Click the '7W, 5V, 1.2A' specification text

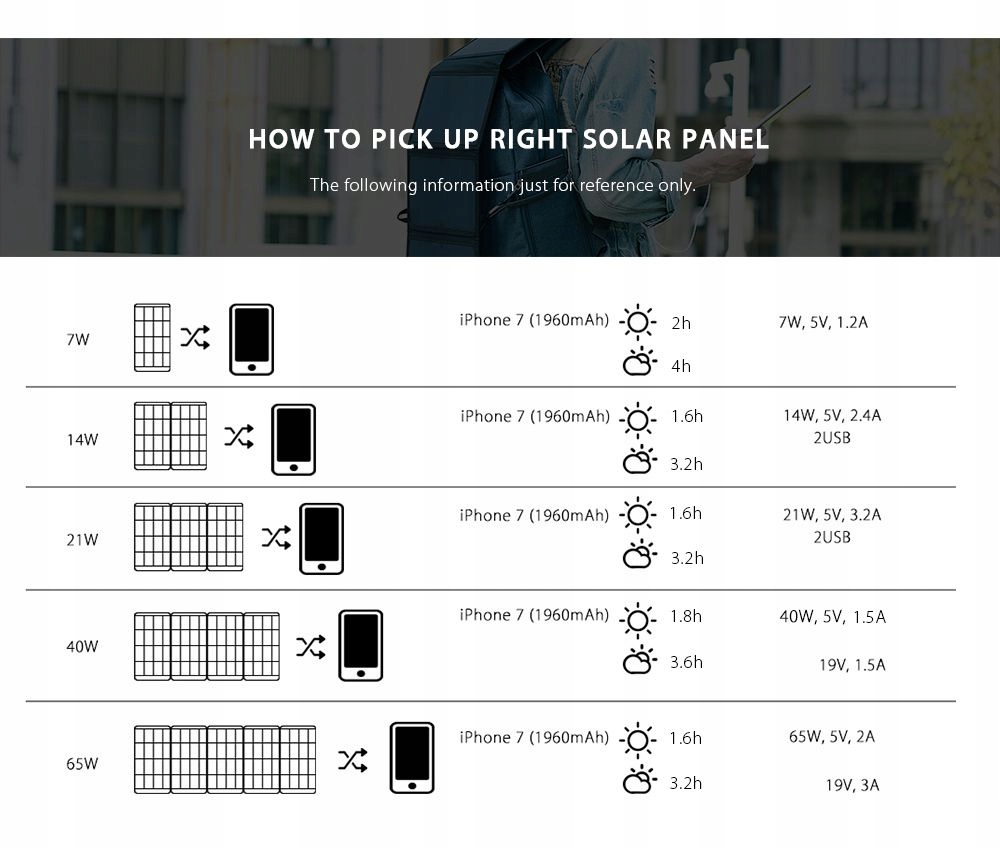(x=822, y=322)
